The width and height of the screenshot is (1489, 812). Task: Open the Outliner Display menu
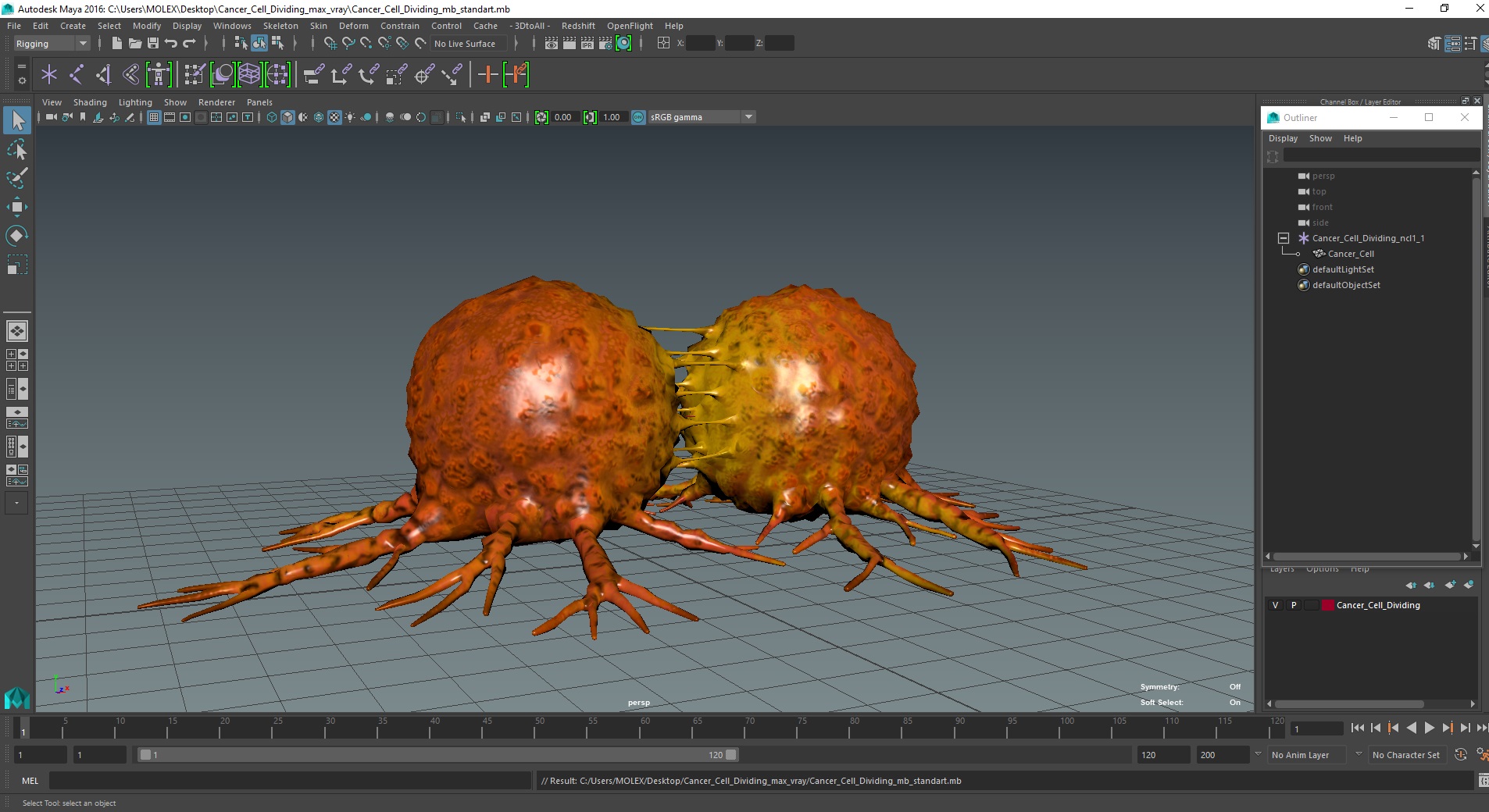click(x=1283, y=138)
